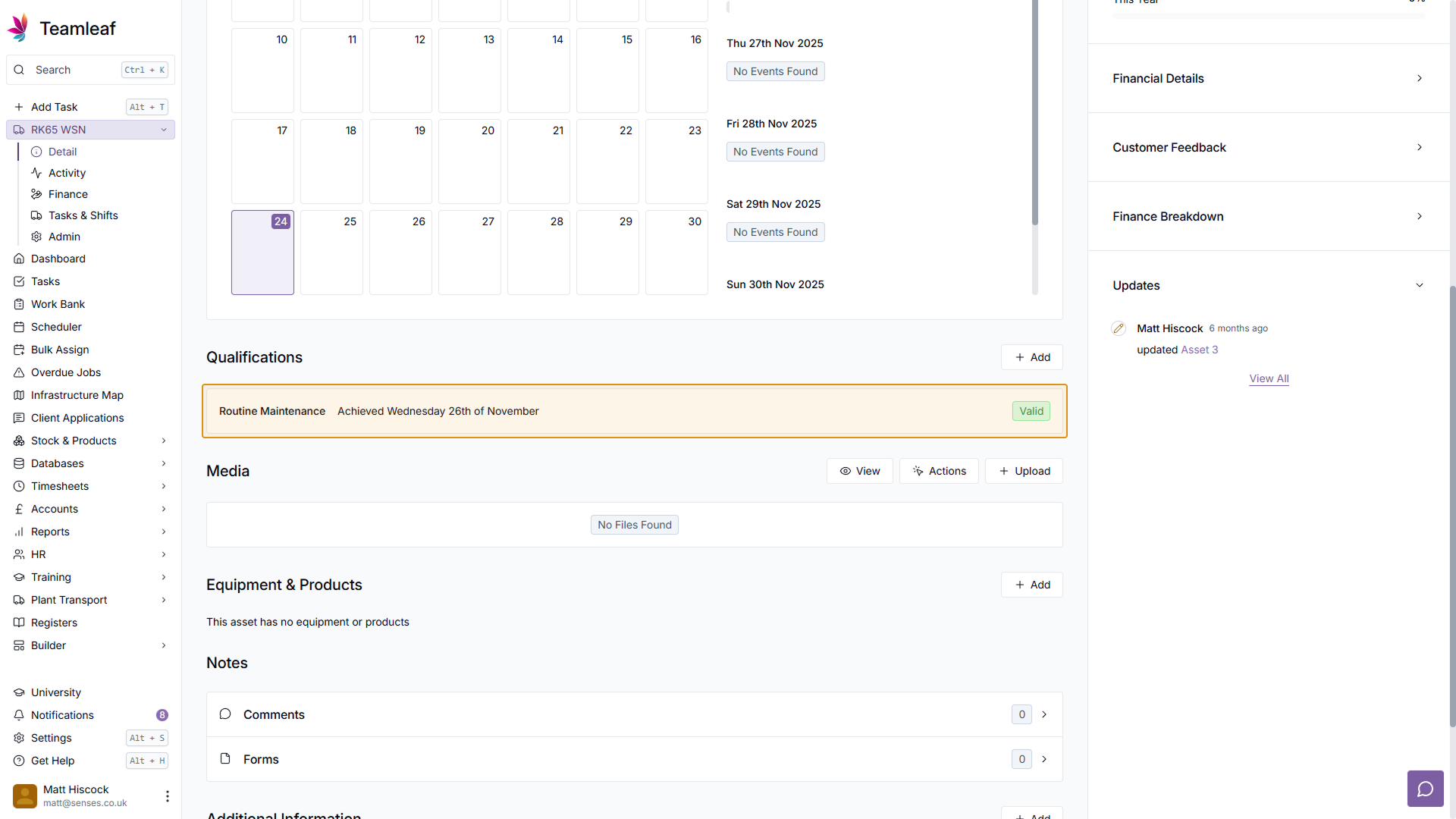Collapse the RK65 WSN sidebar section
This screenshot has width=1456, height=819.
point(164,130)
